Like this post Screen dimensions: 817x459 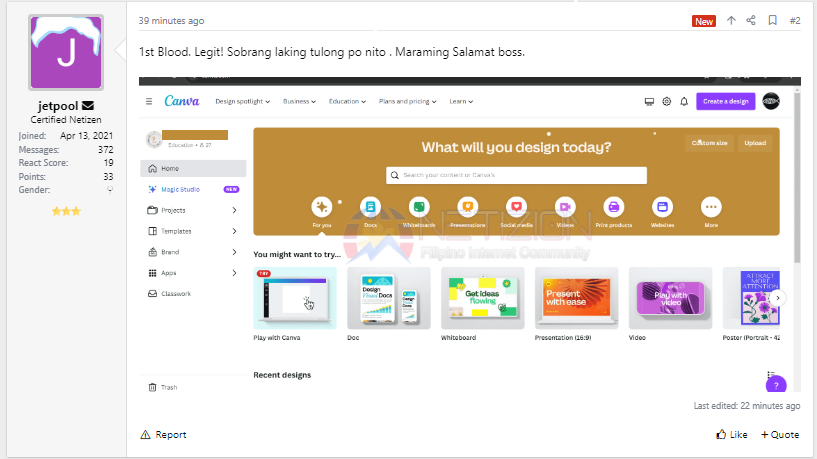(x=732, y=435)
